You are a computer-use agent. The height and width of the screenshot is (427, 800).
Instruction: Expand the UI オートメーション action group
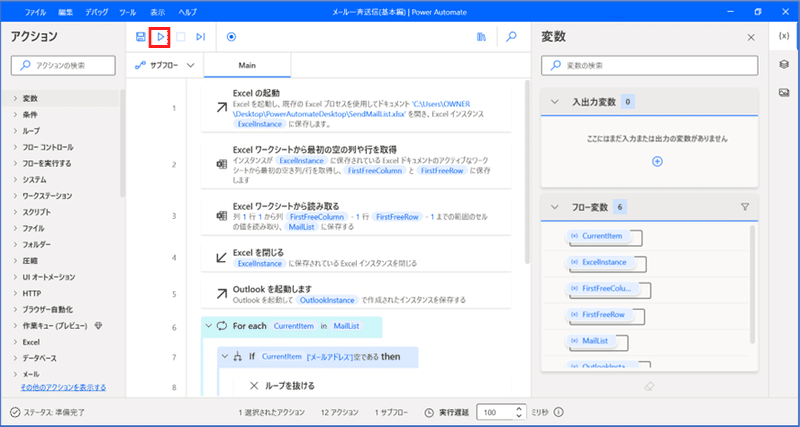16,277
